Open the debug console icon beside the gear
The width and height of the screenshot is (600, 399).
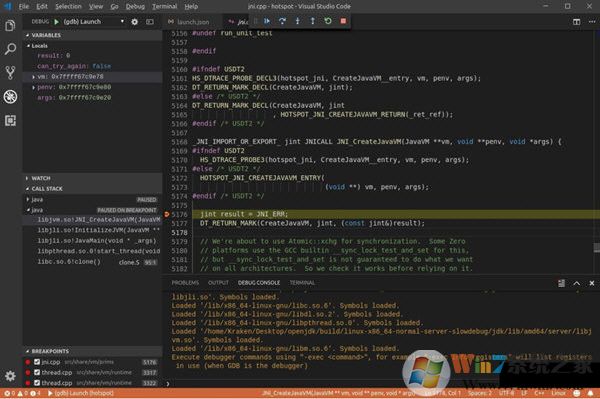[150, 22]
